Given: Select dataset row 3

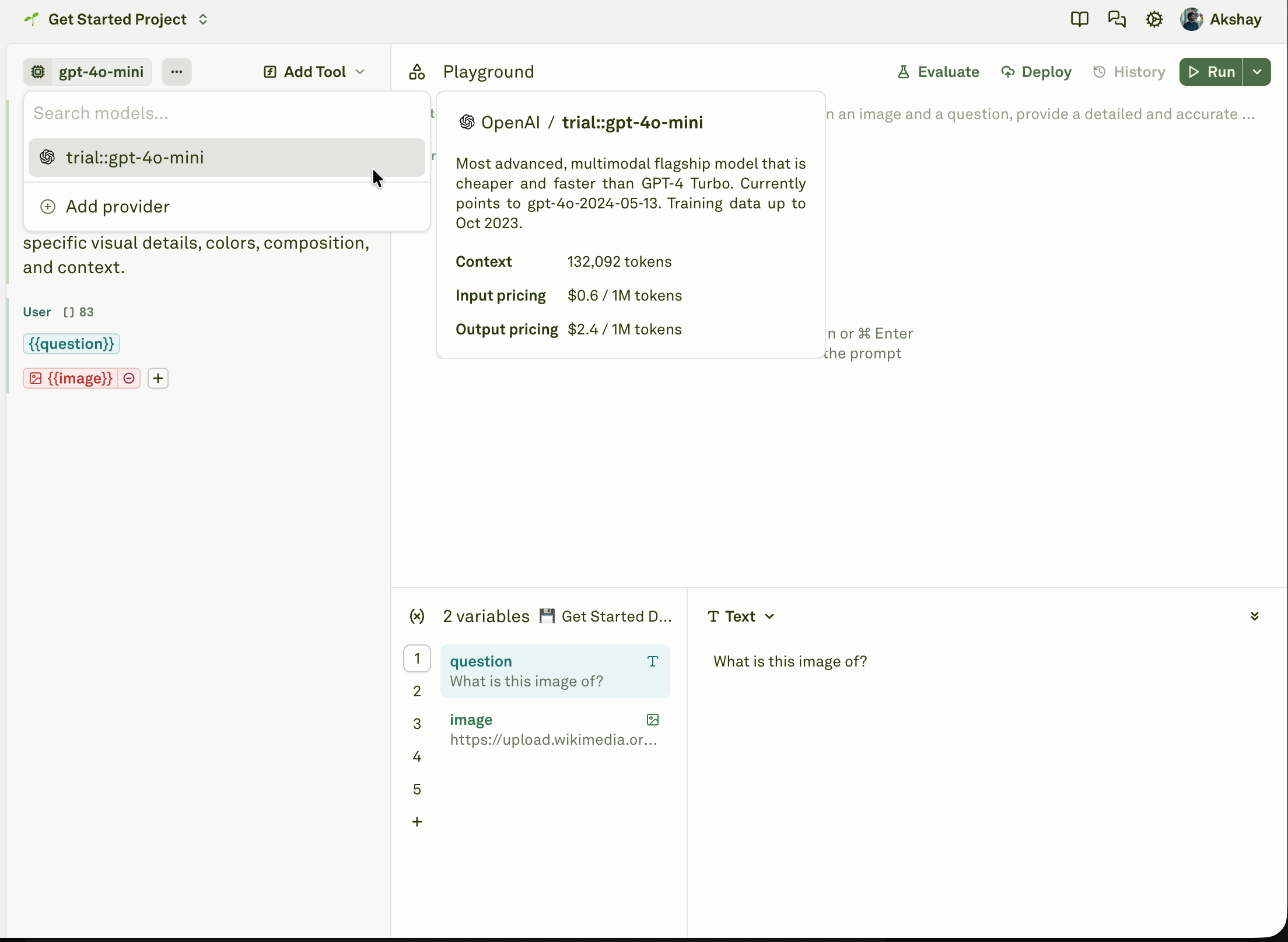Looking at the screenshot, I should coord(417,724).
